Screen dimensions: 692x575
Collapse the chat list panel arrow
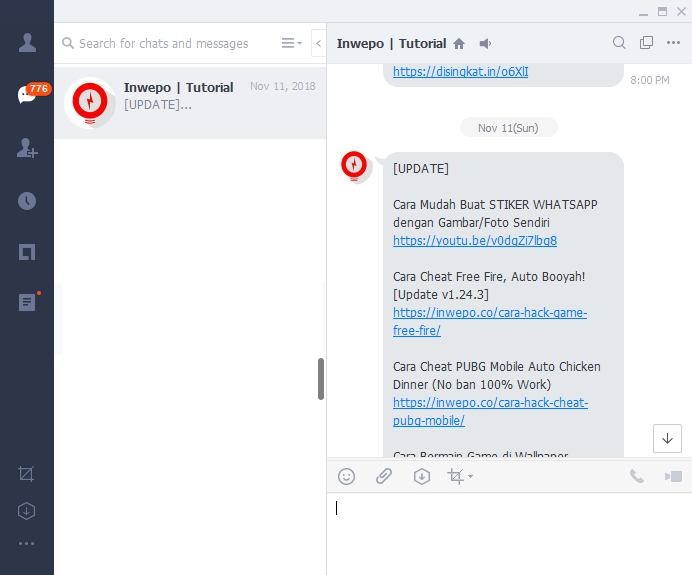[x=318, y=43]
